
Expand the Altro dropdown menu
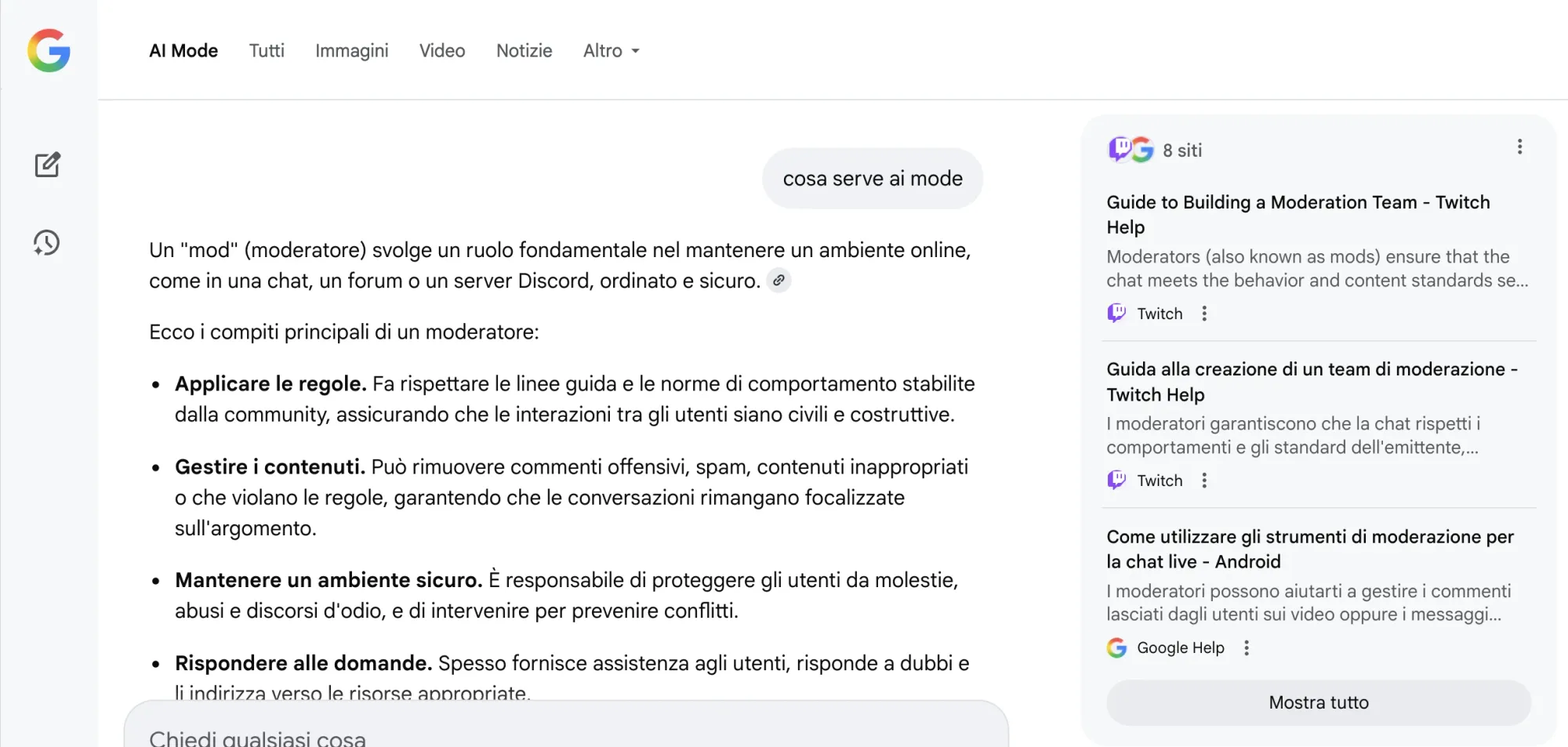tap(611, 51)
